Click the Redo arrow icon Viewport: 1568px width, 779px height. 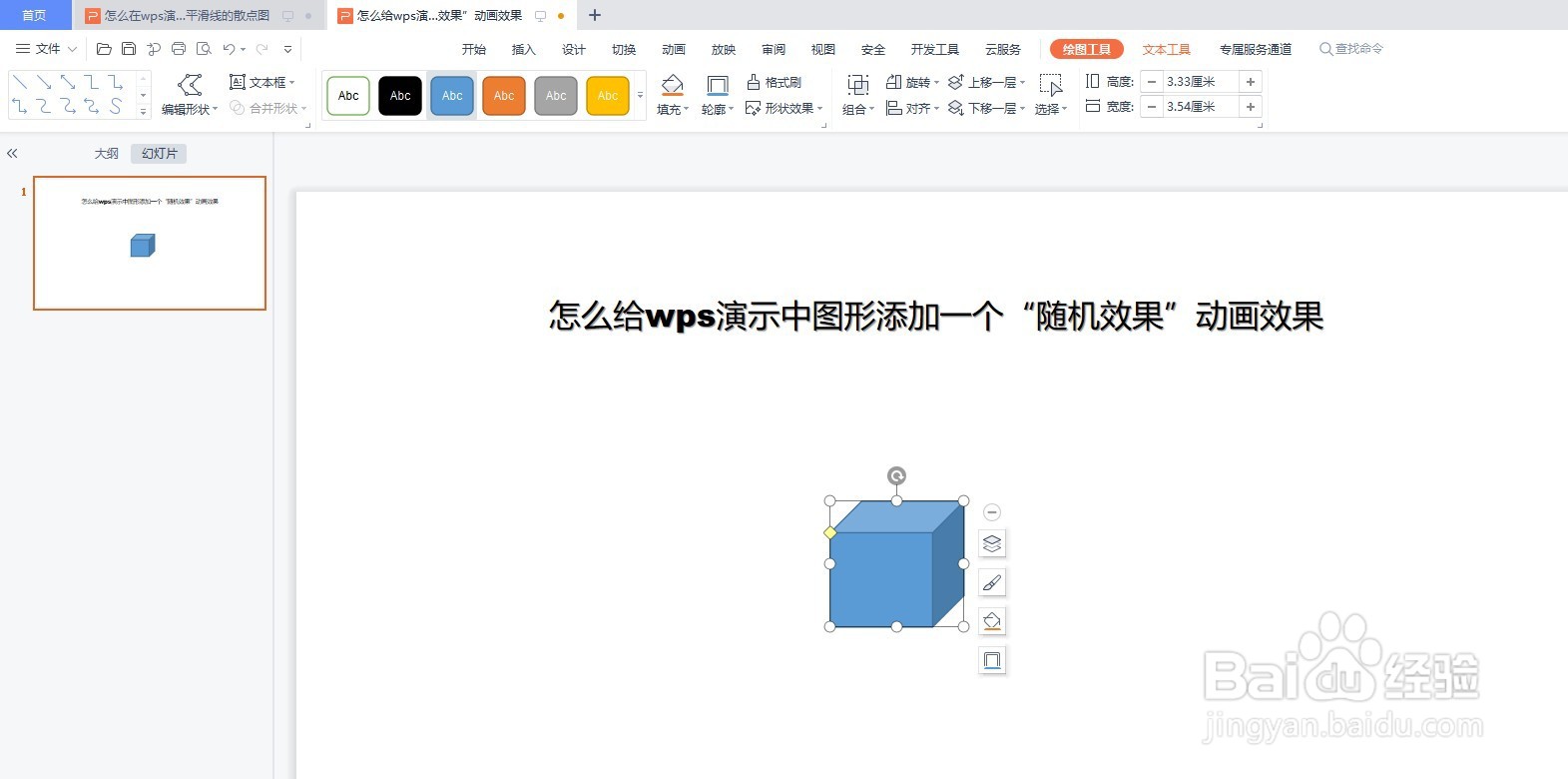click(x=262, y=49)
